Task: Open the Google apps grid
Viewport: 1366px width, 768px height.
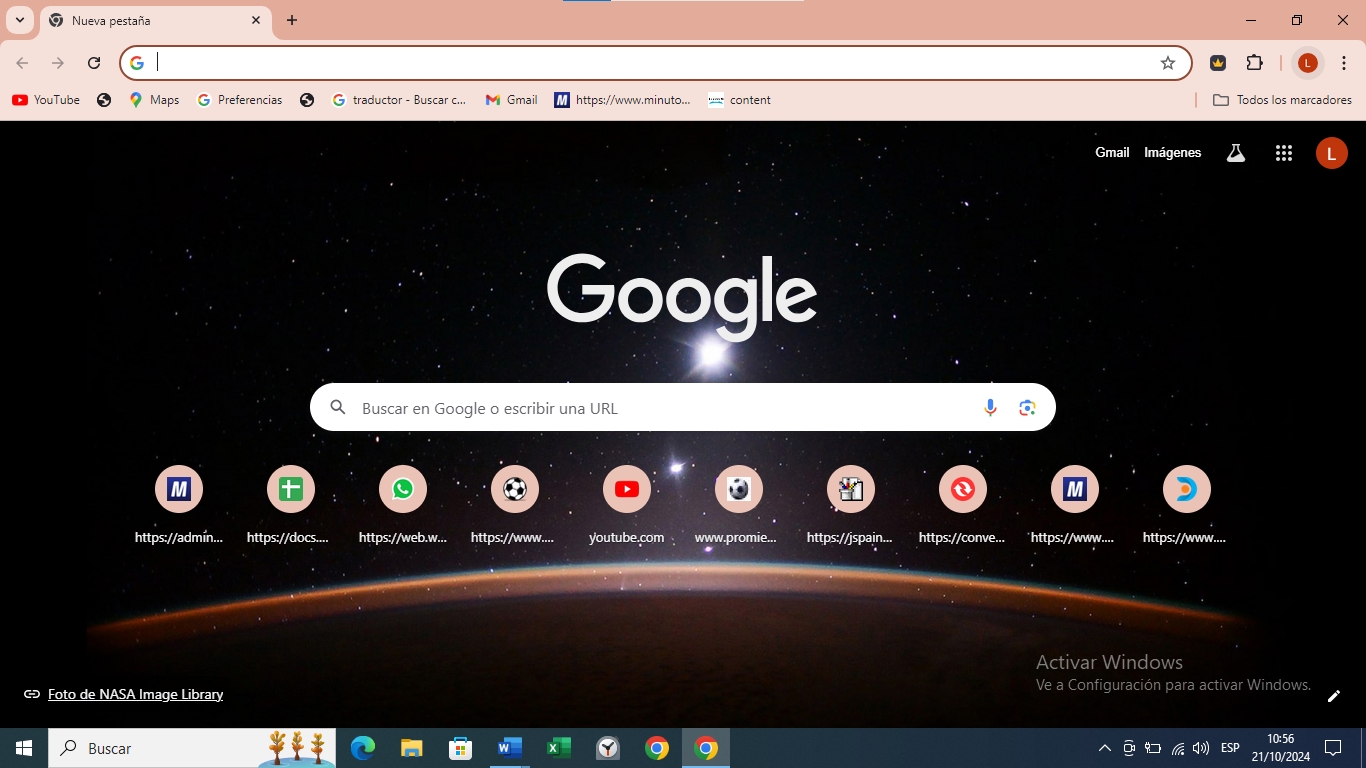Action: (1284, 153)
